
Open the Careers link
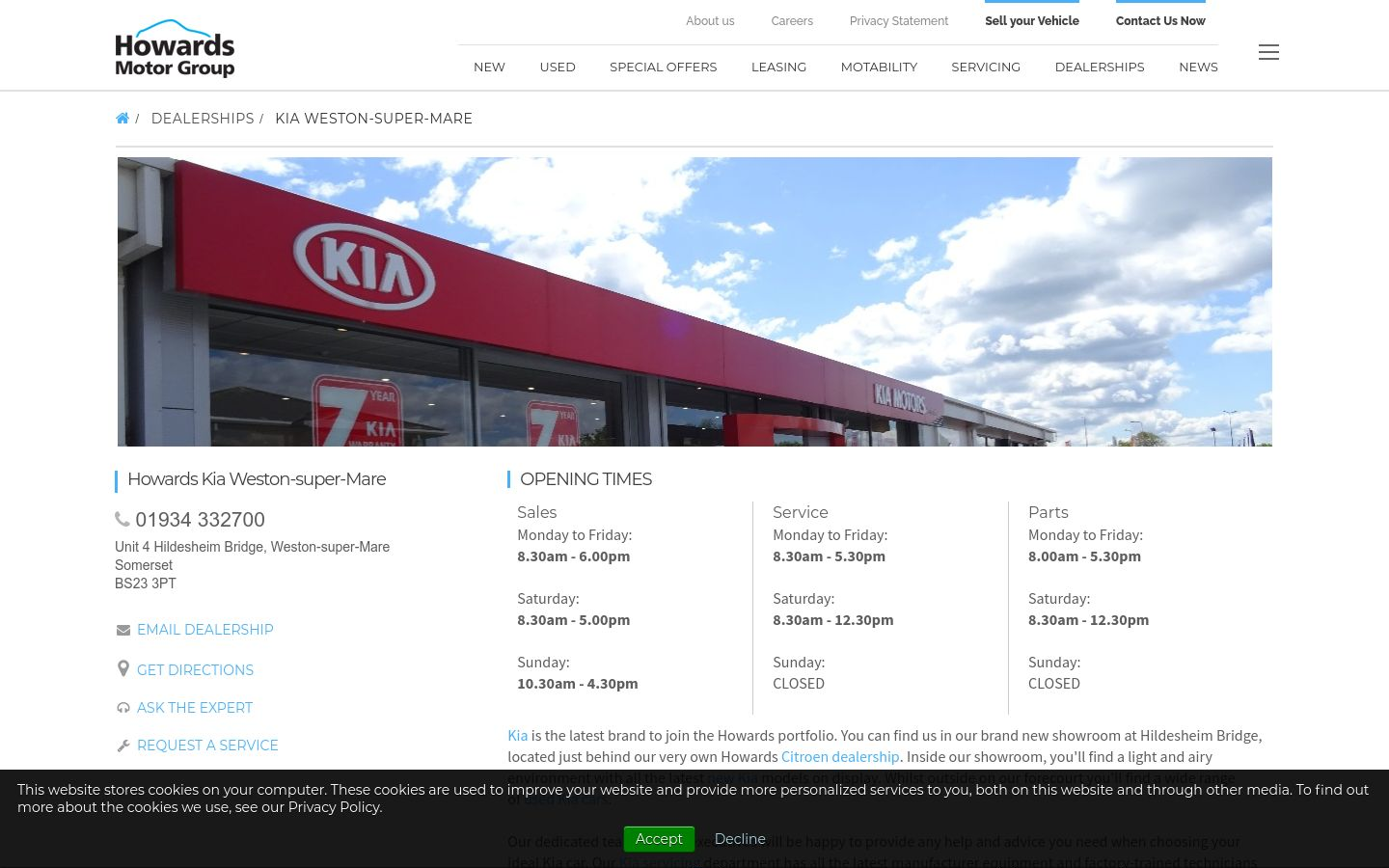point(792,21)
